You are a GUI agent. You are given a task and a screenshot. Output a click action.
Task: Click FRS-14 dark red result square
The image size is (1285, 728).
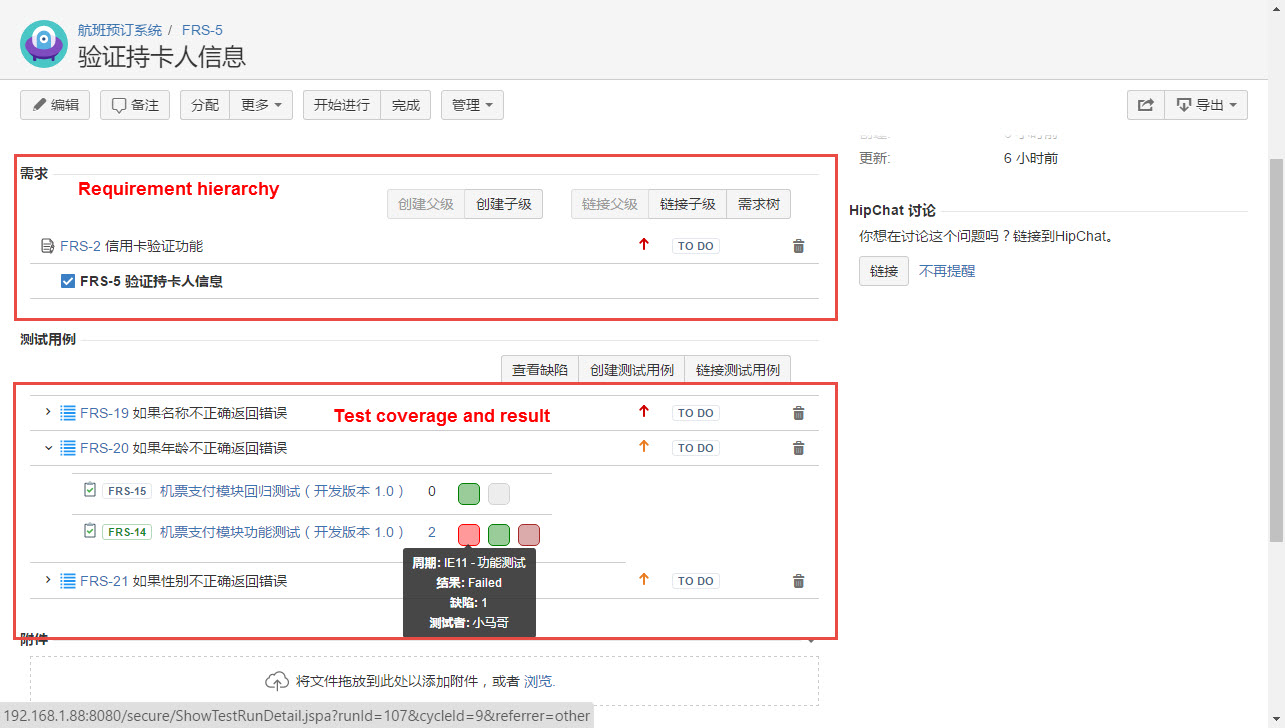point(529,534)
